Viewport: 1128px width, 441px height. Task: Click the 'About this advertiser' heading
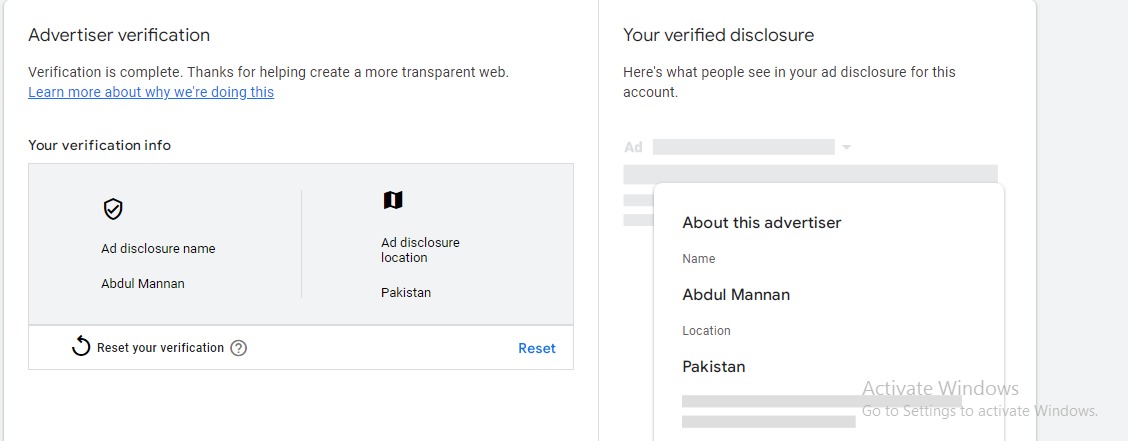pyautogui.click(x=762, y=223)
